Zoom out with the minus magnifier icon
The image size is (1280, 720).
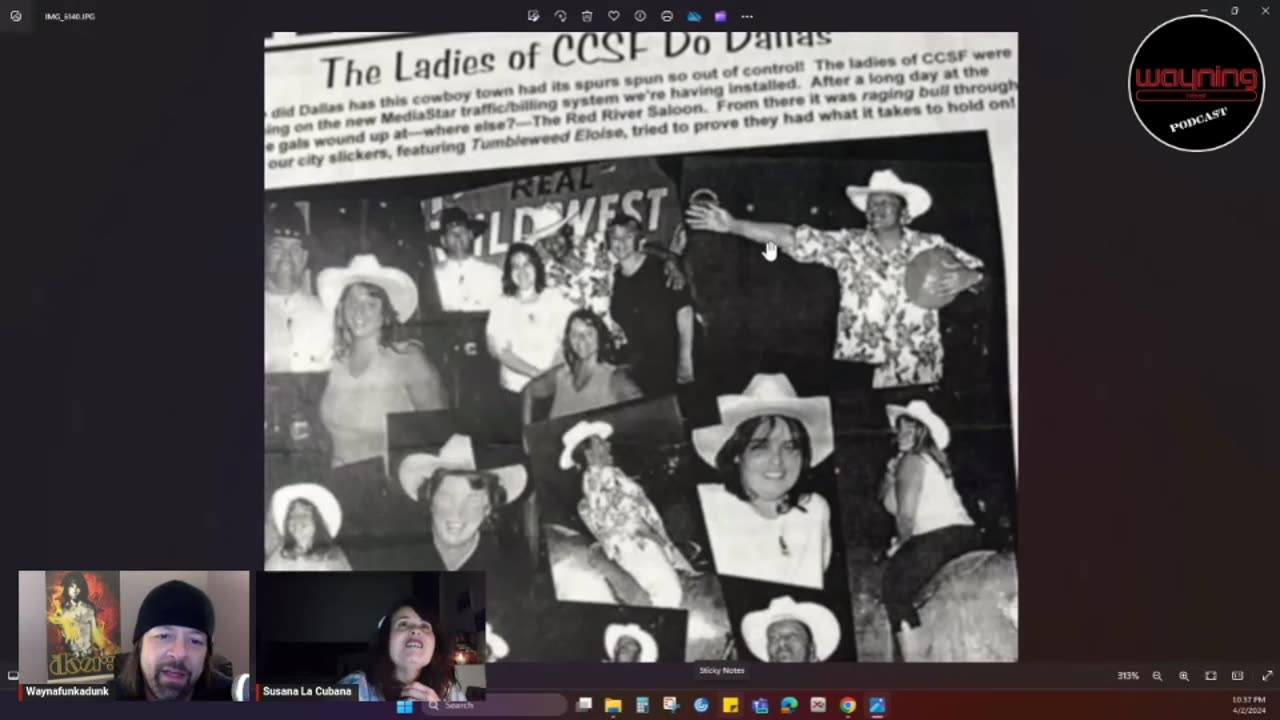[x=1157, y=676]
